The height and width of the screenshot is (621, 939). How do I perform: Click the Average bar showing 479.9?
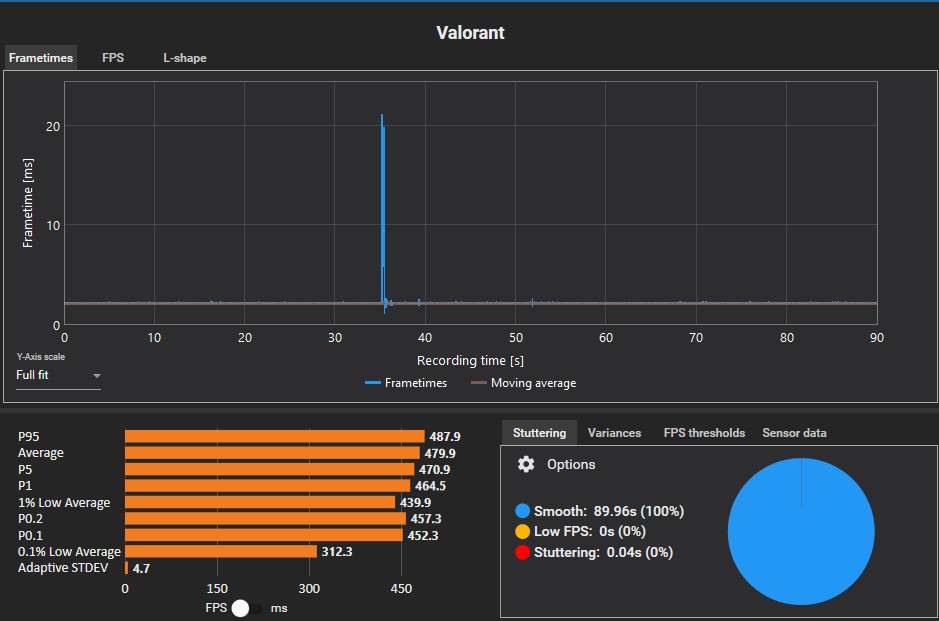pyautogui.click(x=272, y=453)
